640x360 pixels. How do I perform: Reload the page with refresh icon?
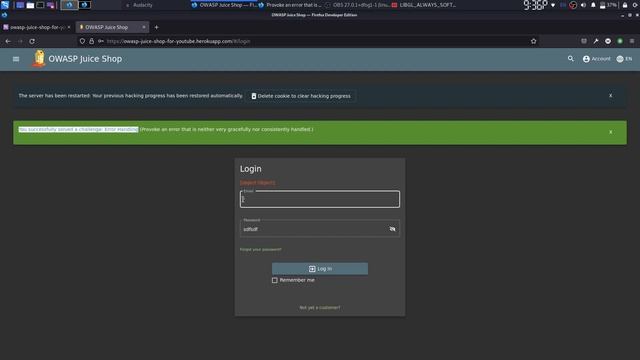coord(32,41)
